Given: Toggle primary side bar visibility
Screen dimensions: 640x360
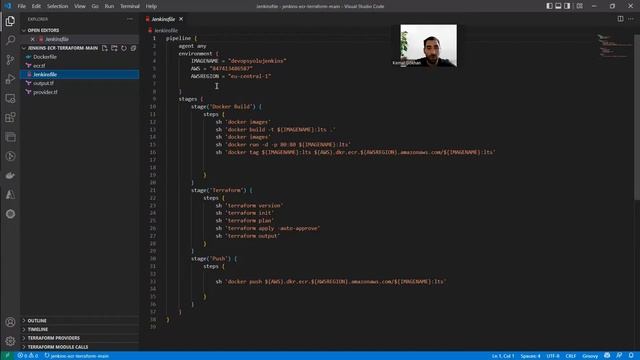Looking at the screenshot, I should tap(549, 6).
